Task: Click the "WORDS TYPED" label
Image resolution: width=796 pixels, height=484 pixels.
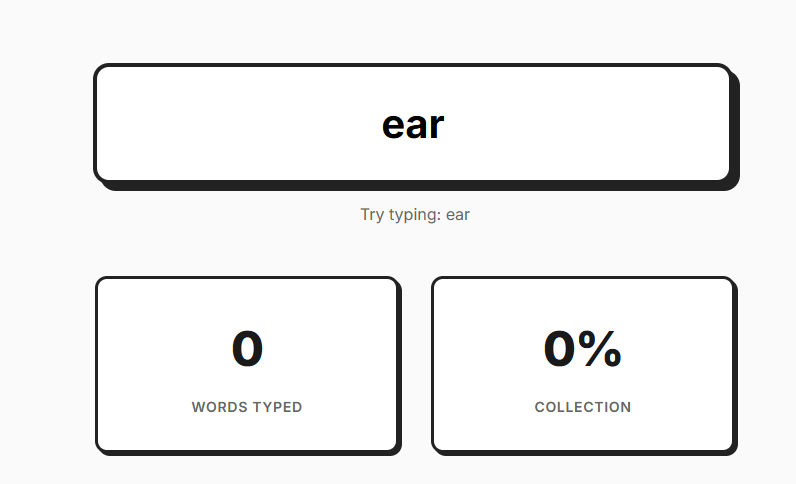Action: tap(247, 407)
